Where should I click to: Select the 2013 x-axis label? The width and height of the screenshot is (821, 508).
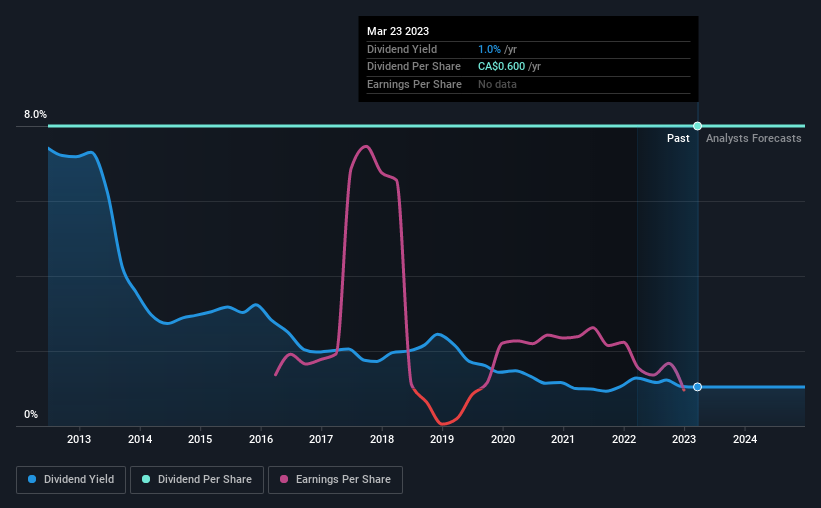point(79,439)
